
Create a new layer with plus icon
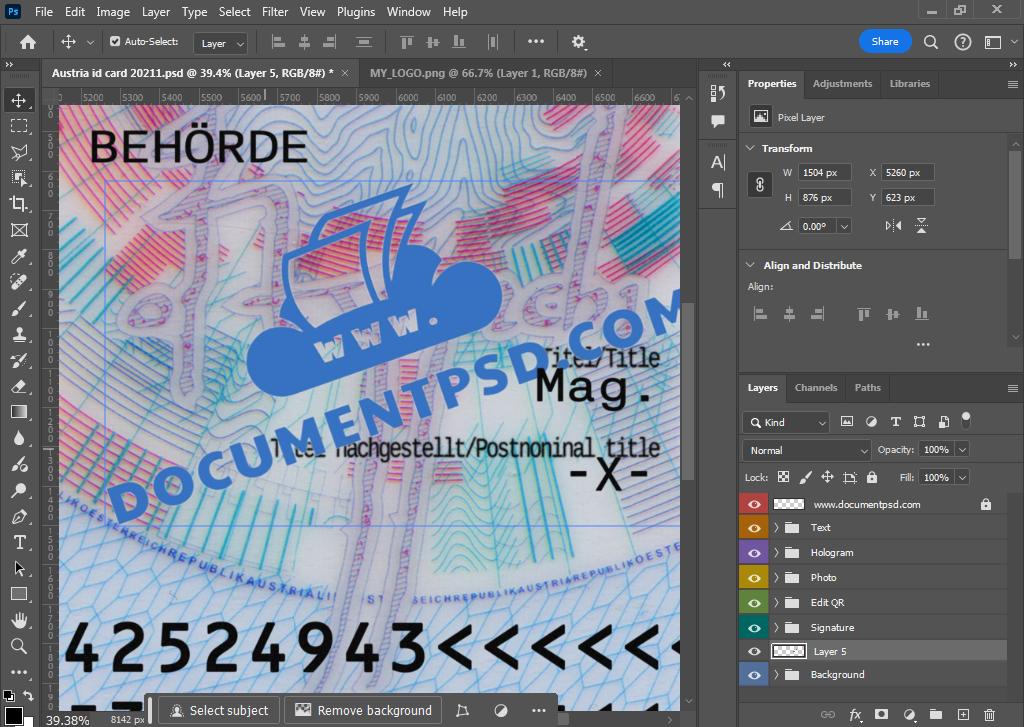[963, 715]
